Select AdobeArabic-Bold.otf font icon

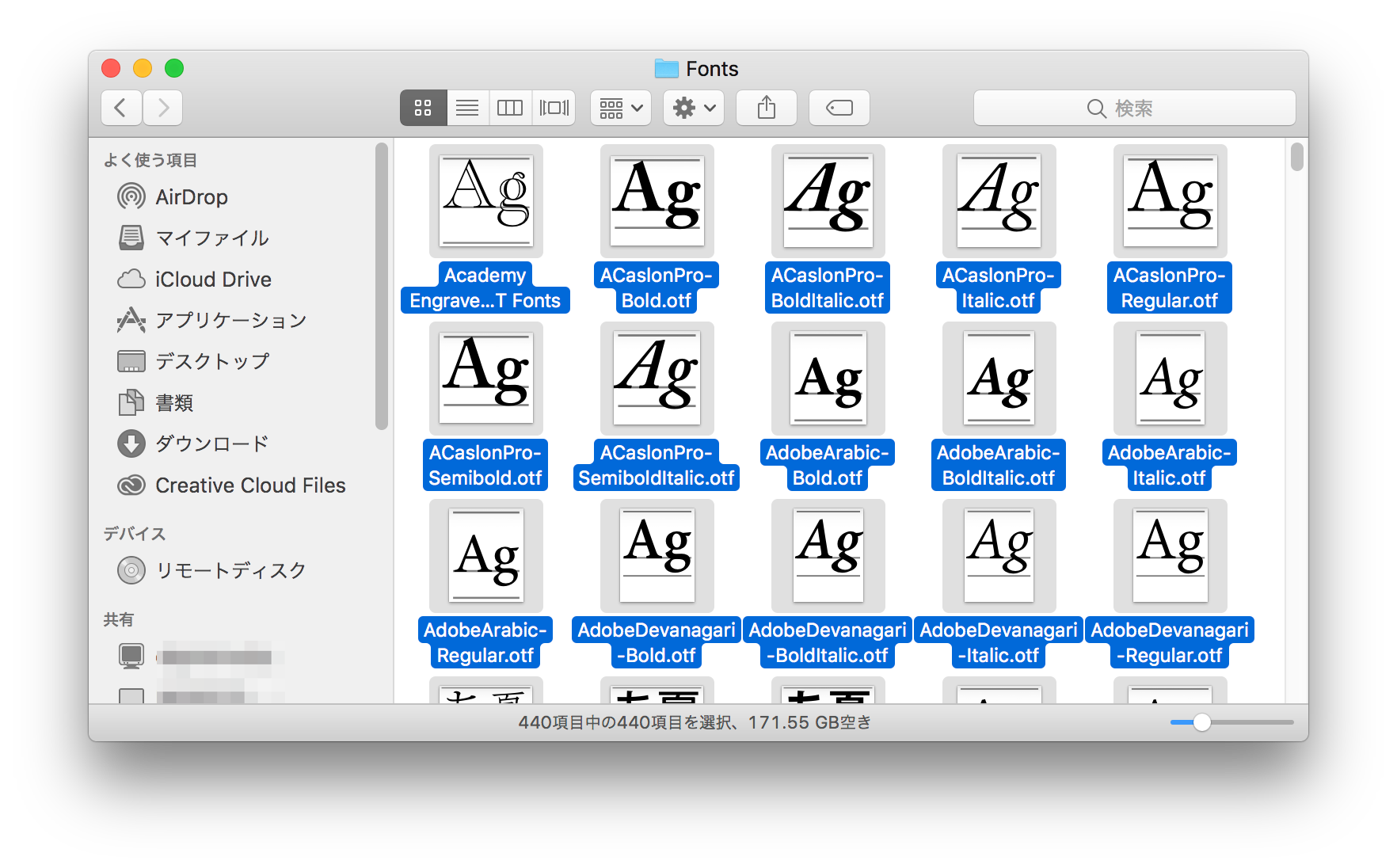[x=828, y=379]
